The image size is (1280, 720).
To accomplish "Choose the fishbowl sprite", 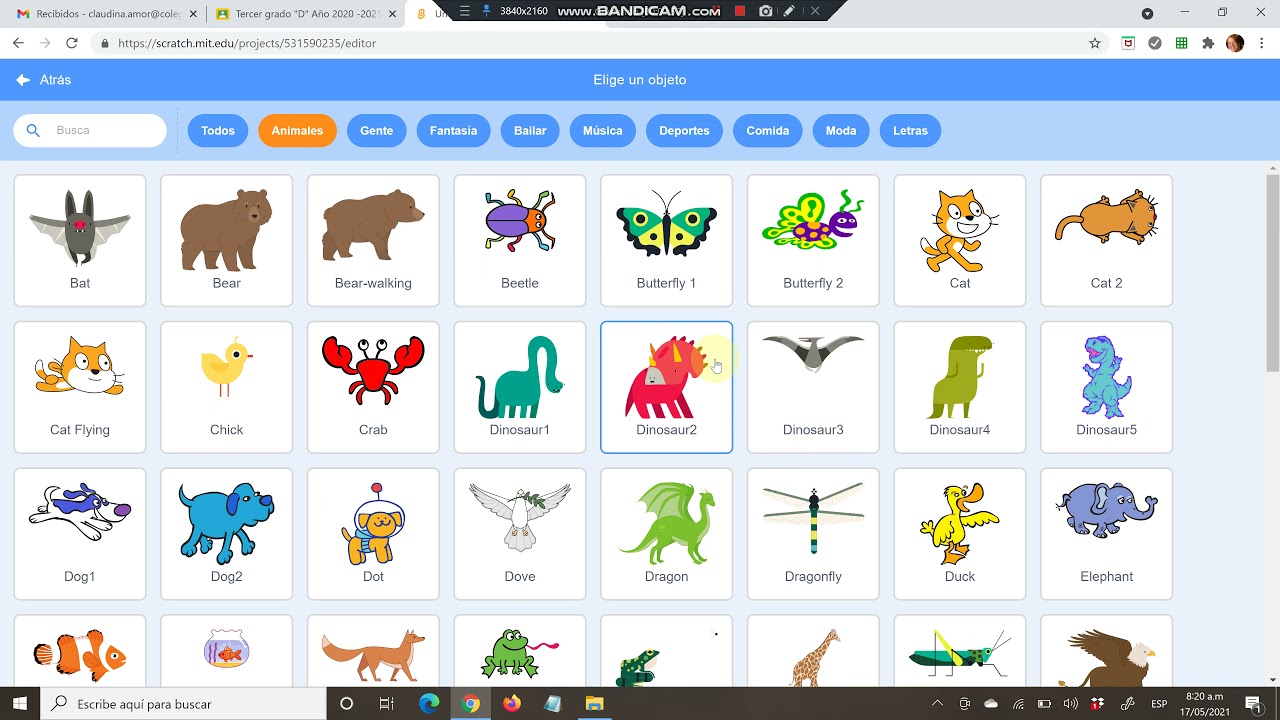I will point(227,652).
